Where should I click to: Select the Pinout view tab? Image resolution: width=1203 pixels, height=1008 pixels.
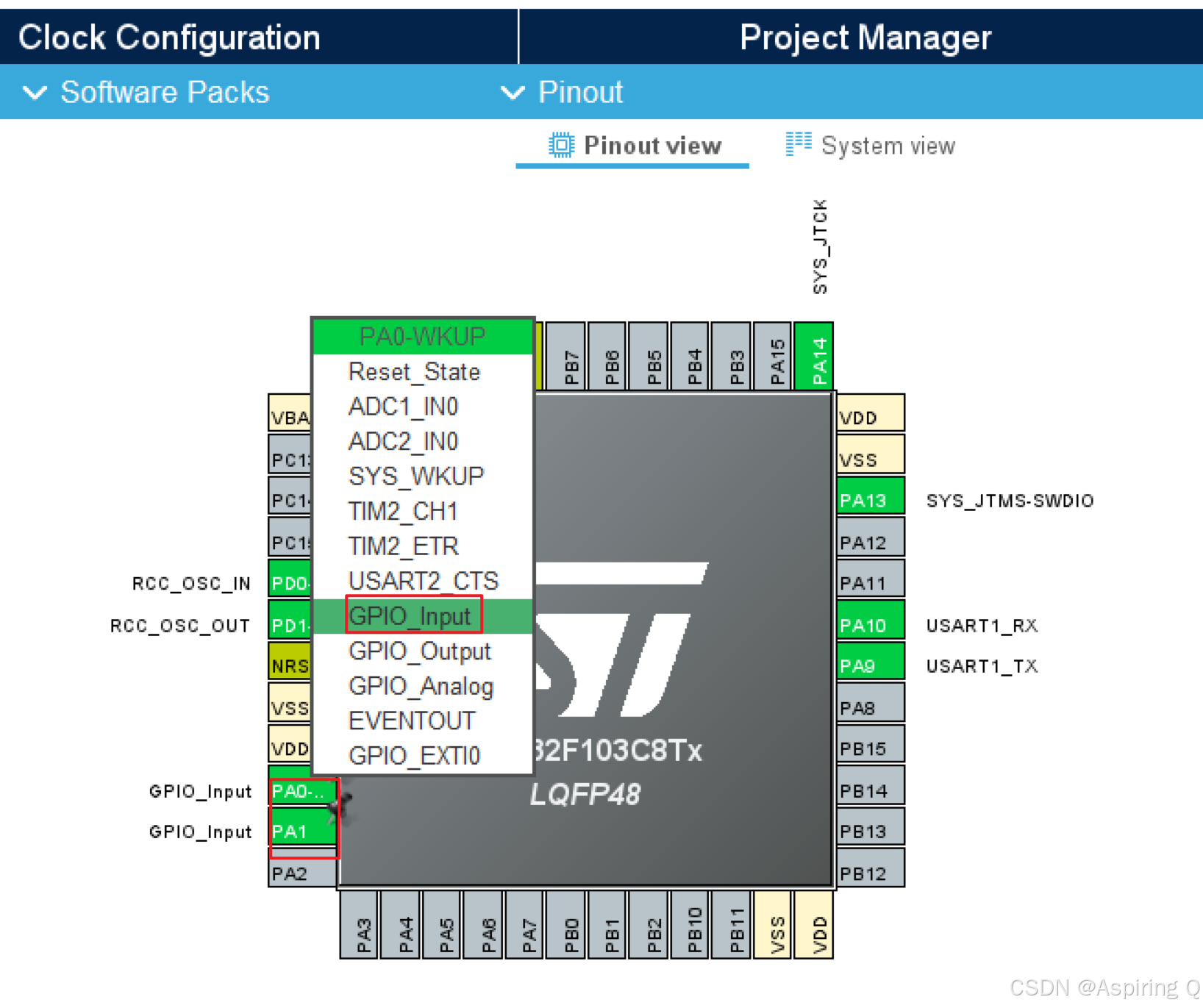pyautogui.click(x=633, y=146)
